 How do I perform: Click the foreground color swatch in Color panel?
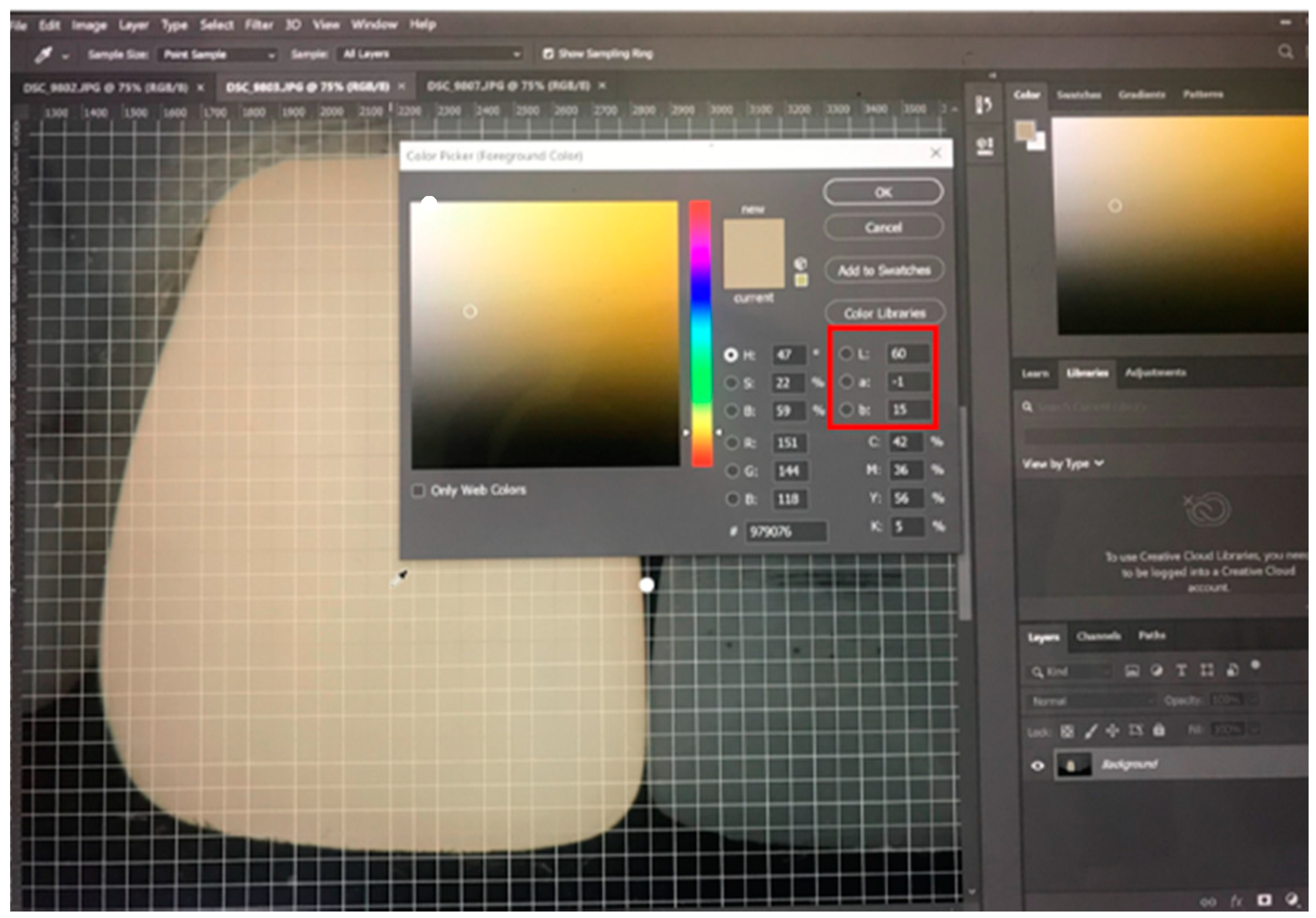click(1025, 131)
